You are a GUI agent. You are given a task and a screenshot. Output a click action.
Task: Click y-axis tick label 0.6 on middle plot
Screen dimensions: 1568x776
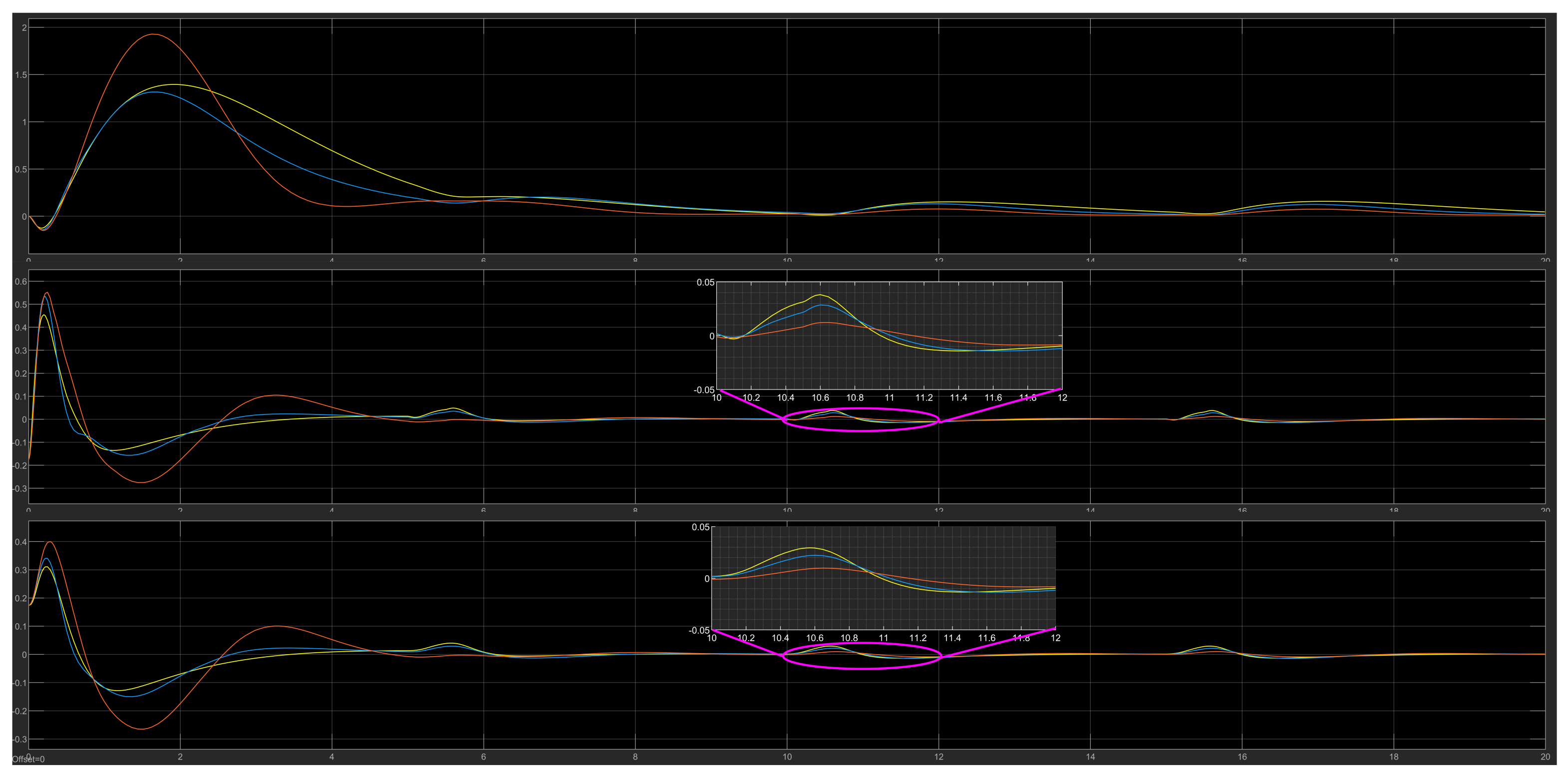click(20, 282)
